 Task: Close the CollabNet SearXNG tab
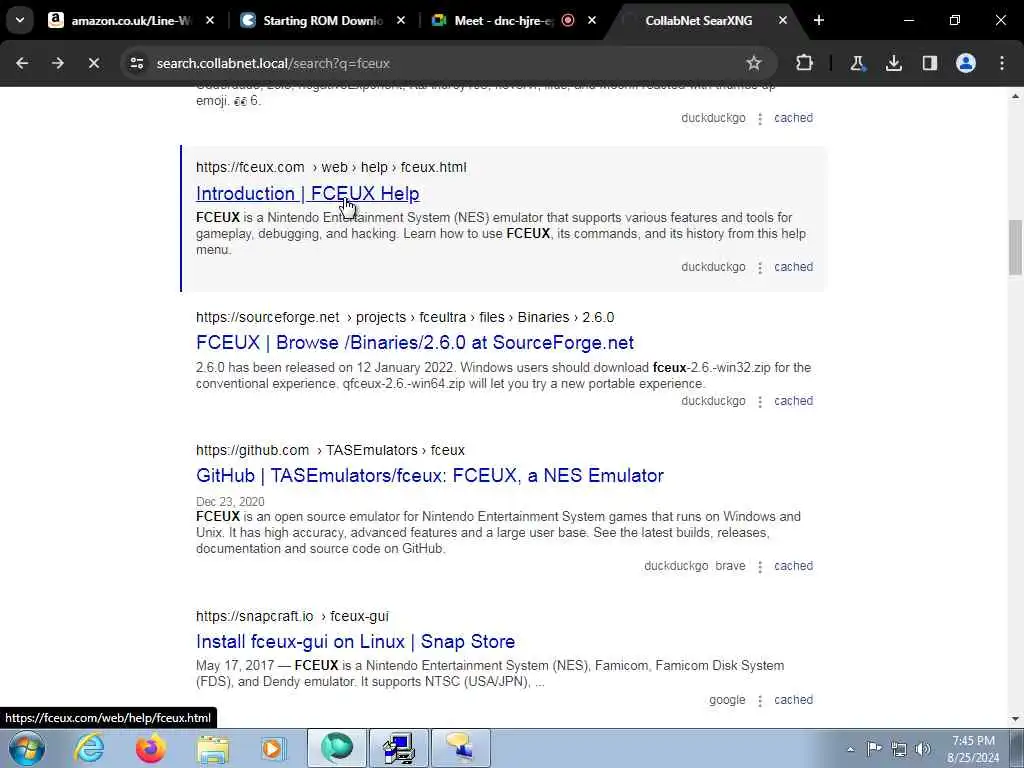tap(782, 20)
